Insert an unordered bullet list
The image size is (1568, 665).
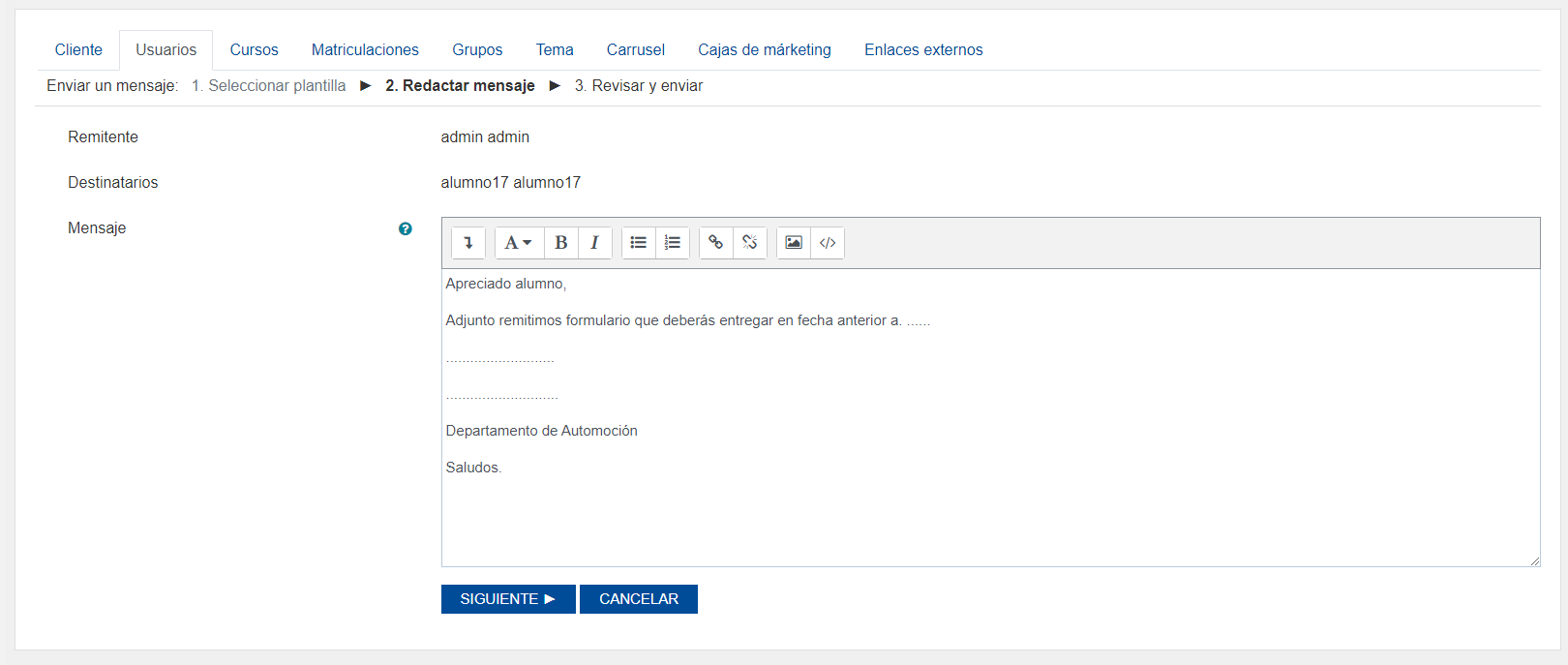[639, 243]
